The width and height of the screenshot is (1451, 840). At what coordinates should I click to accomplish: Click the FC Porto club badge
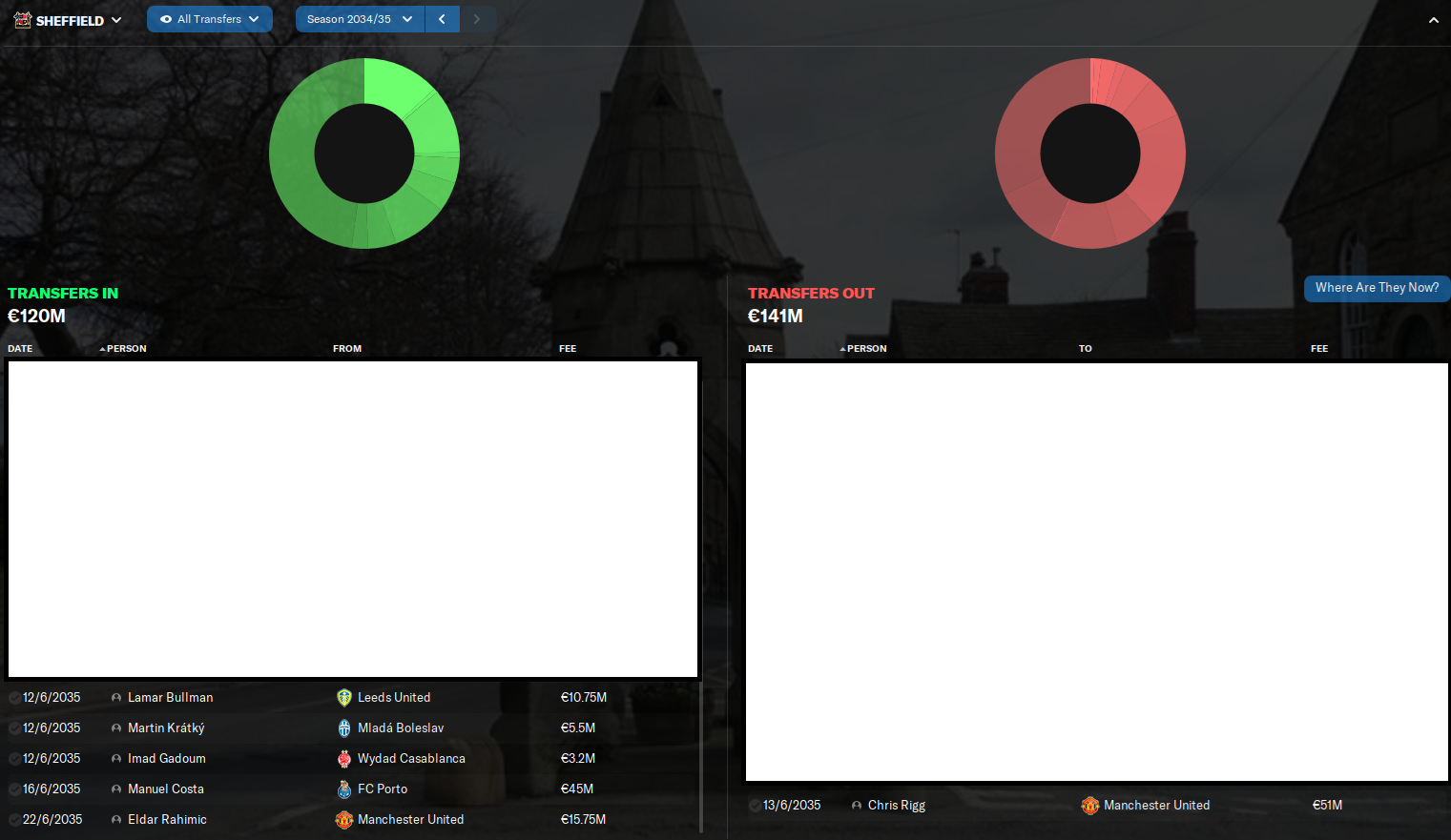344,789
